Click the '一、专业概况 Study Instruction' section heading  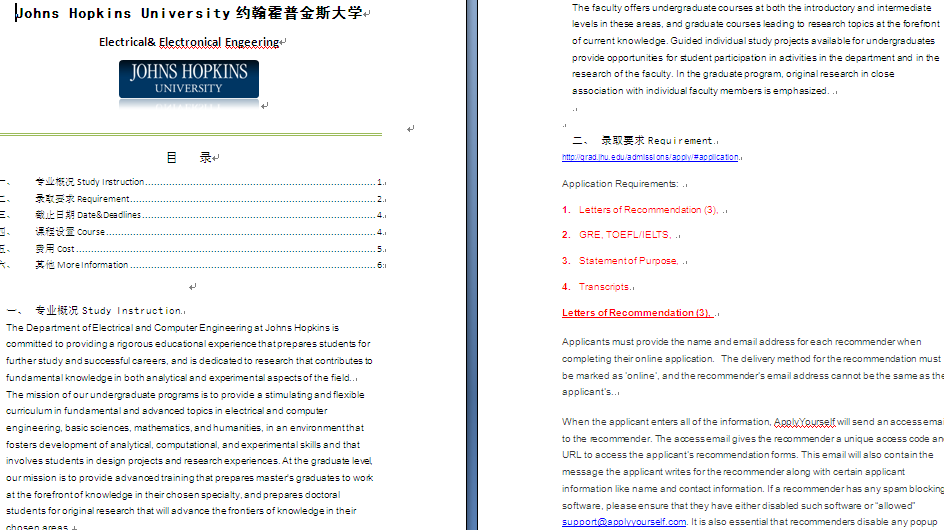[x=94, y=311]
